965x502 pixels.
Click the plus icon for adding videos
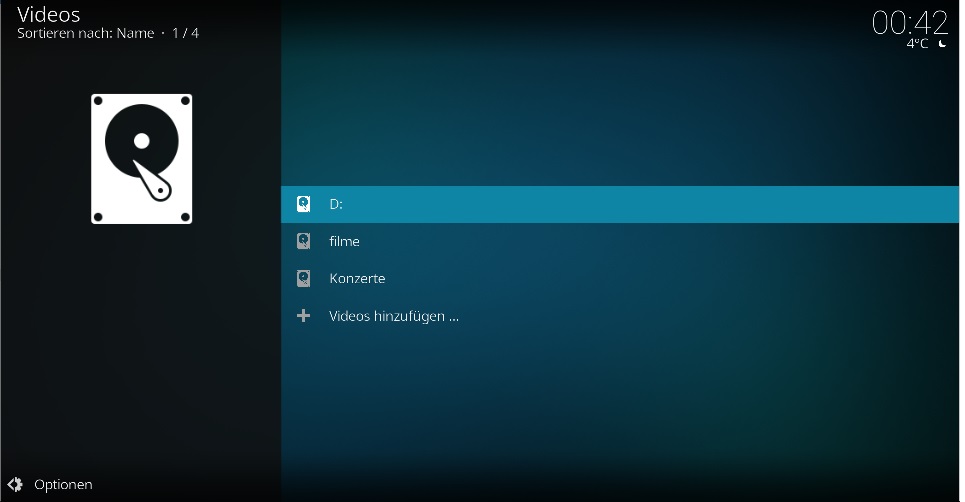(303, 316)
